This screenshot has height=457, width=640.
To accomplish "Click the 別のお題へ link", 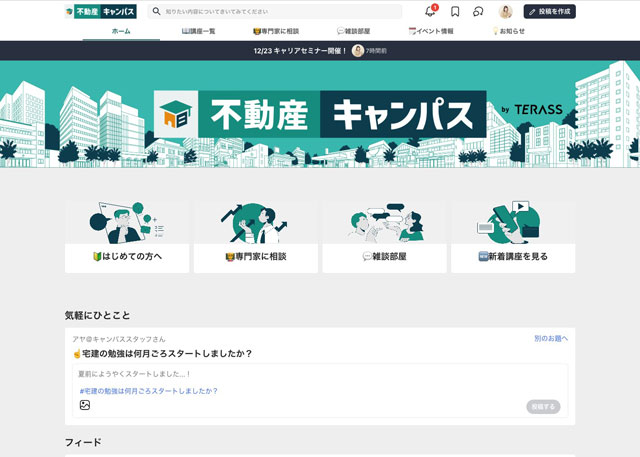I will pos(551,338).
